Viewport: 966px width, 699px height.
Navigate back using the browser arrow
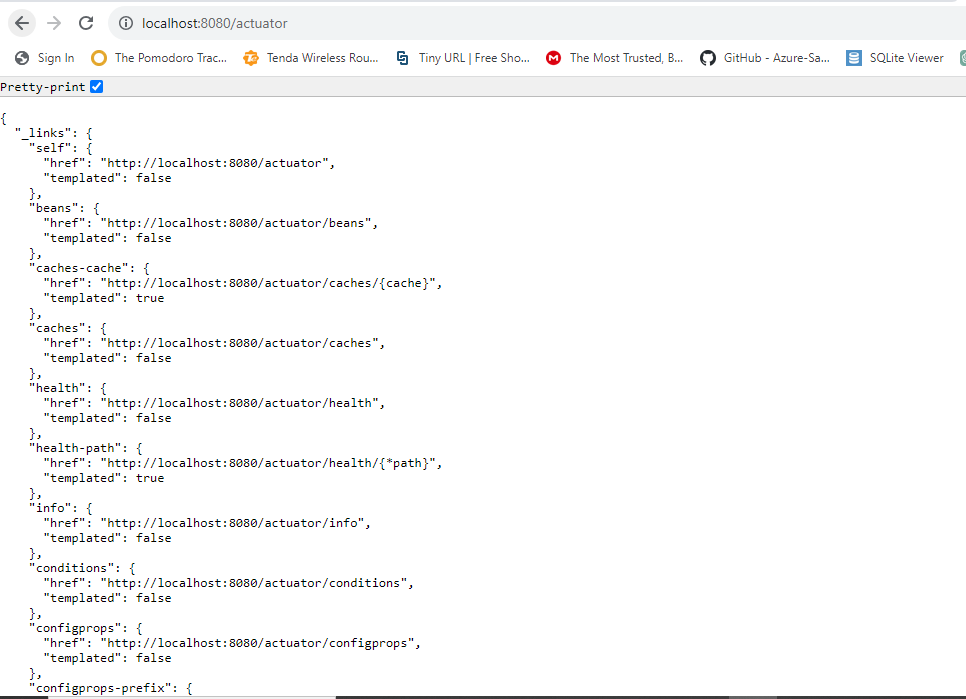(x=21, y=22)
